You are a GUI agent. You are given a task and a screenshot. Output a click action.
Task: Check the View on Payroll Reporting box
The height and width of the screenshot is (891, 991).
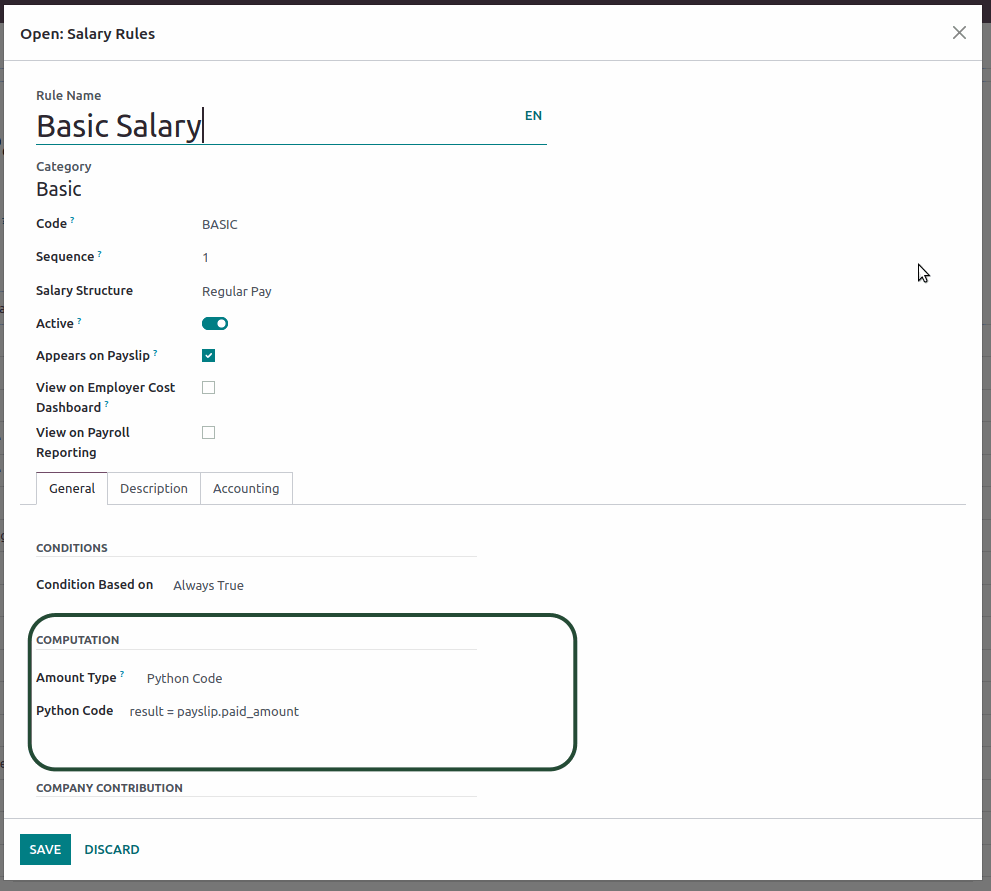tap(209, 433)
